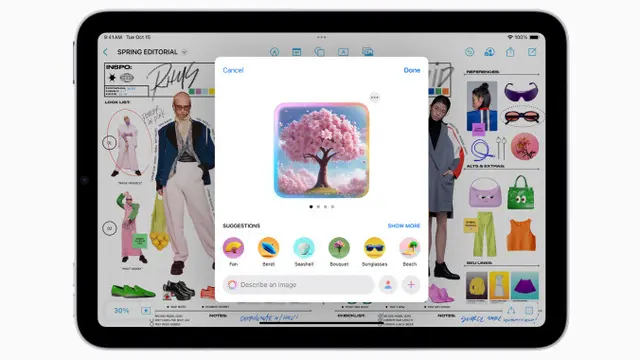Confirm with the Done button
The image size is (640, 360).
412,70
